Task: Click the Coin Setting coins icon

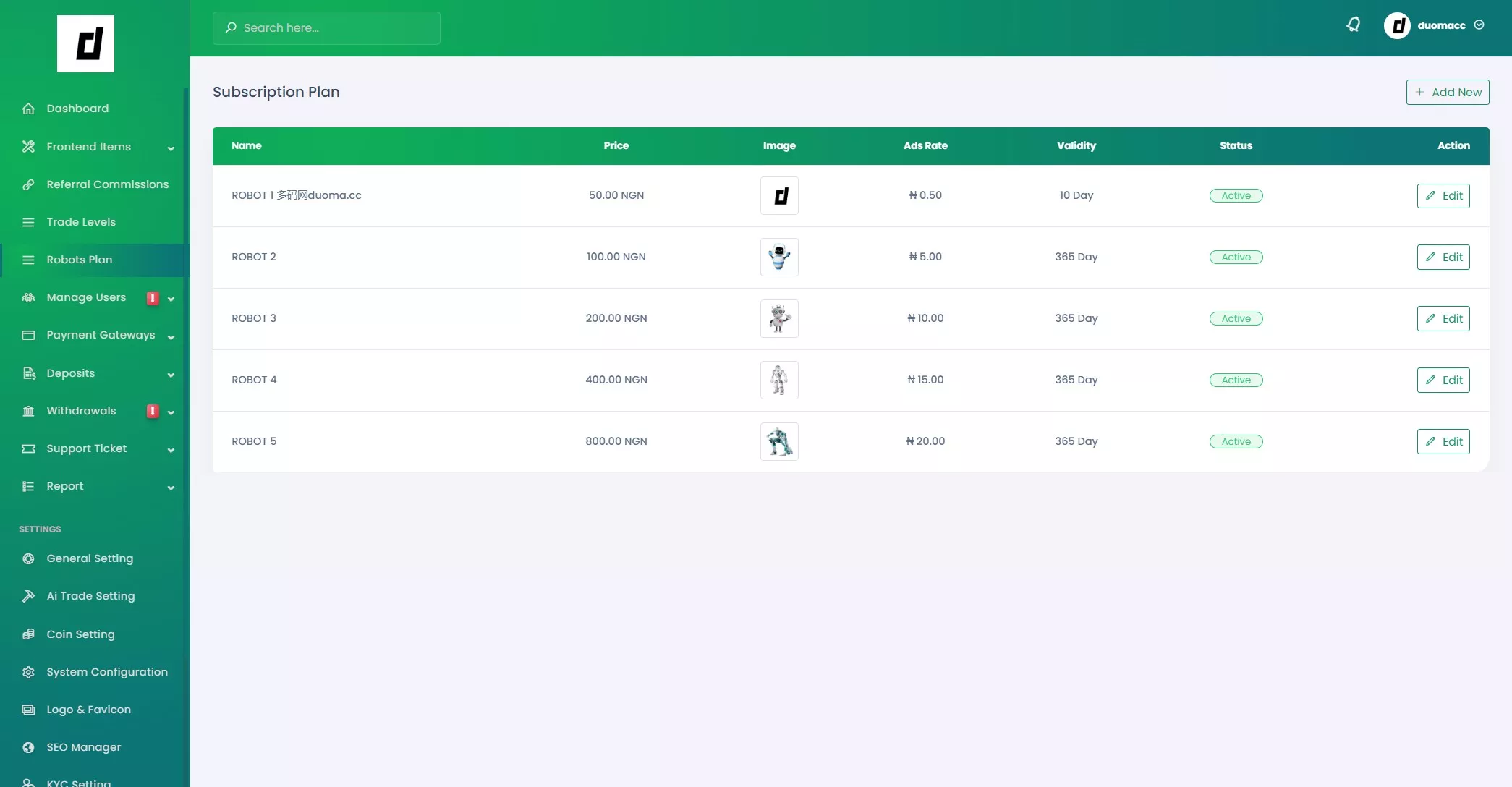Action: [28, 634]
